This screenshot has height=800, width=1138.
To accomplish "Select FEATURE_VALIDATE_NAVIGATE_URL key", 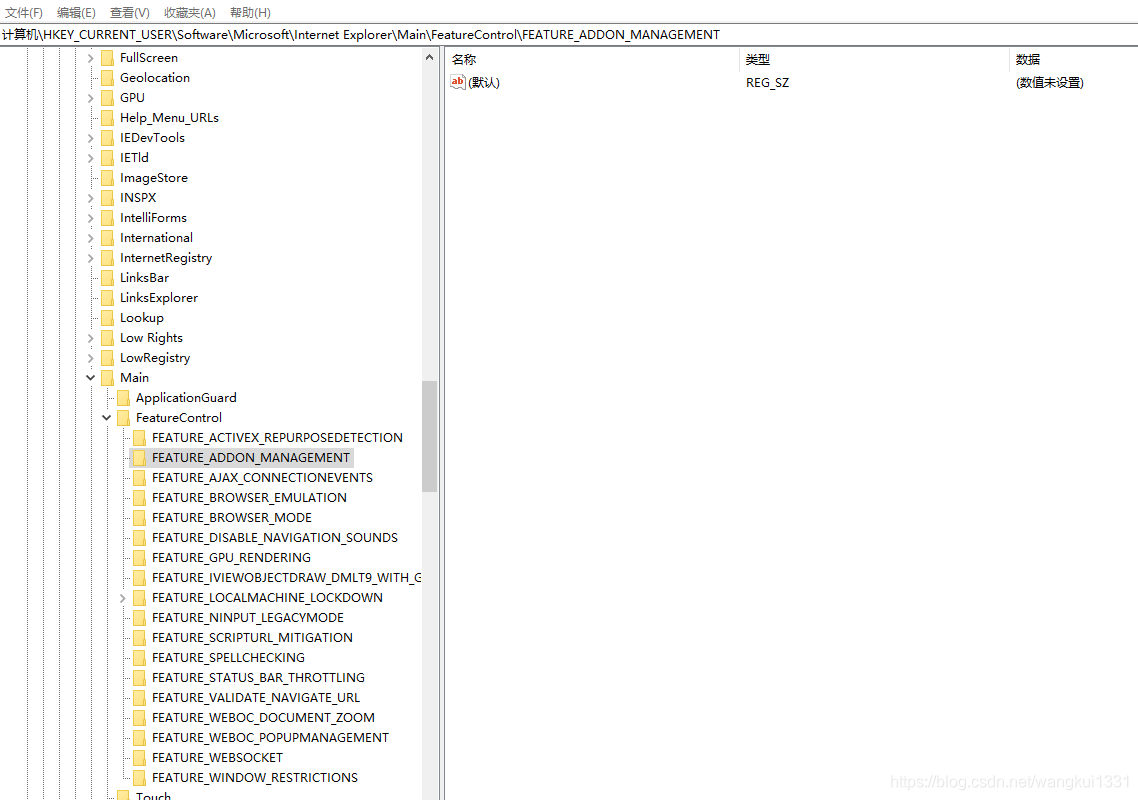I will tap(255, 698).
